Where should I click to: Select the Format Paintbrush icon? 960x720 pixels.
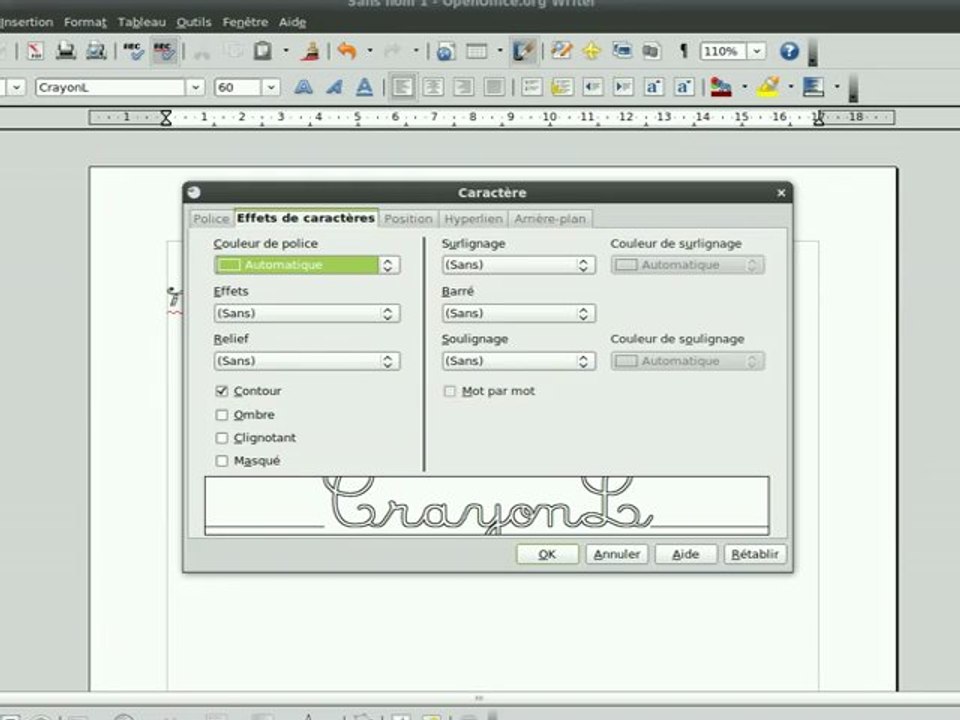310,51
